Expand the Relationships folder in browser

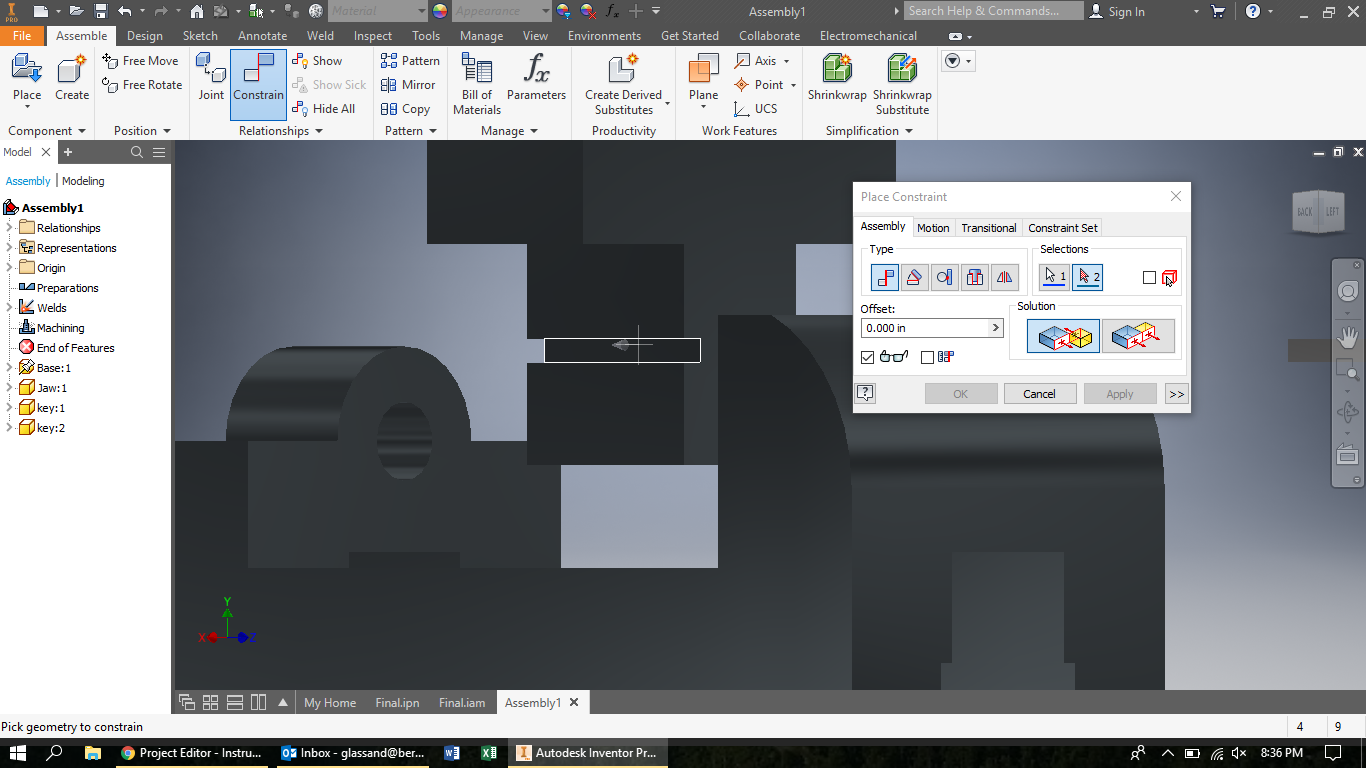tap(9, 228)
